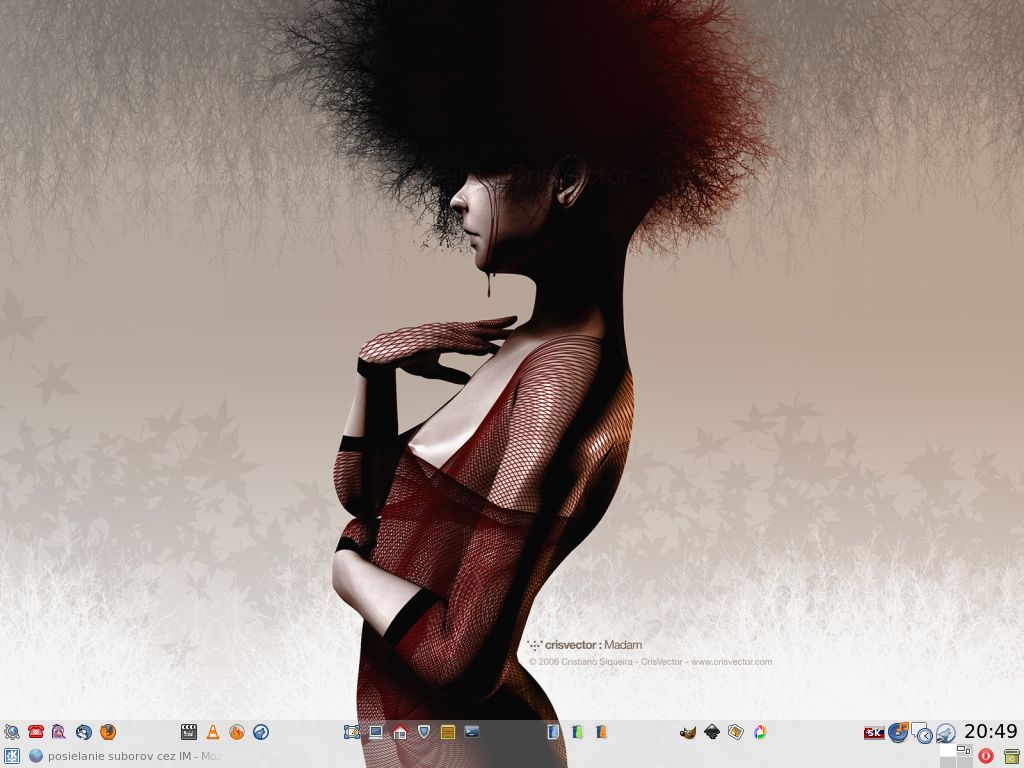Open the KDE application launcher menu
Image resolution: width=1024 pixels, height=768 pixels.
(12, 756)
